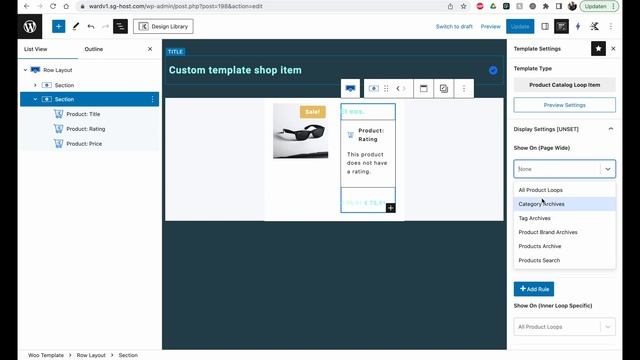Viewport: 640px width, 360px height.
Task: Open the Inner Loop Specific dropdown
Action: [564, 327]
